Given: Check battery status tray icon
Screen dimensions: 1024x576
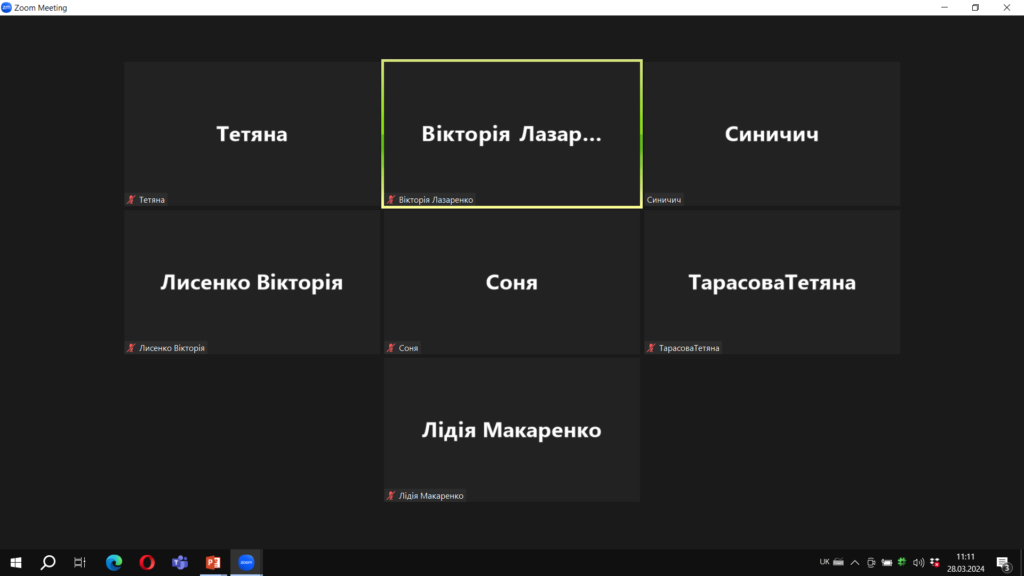Looking at the screenshot, I should coord(887,562).
